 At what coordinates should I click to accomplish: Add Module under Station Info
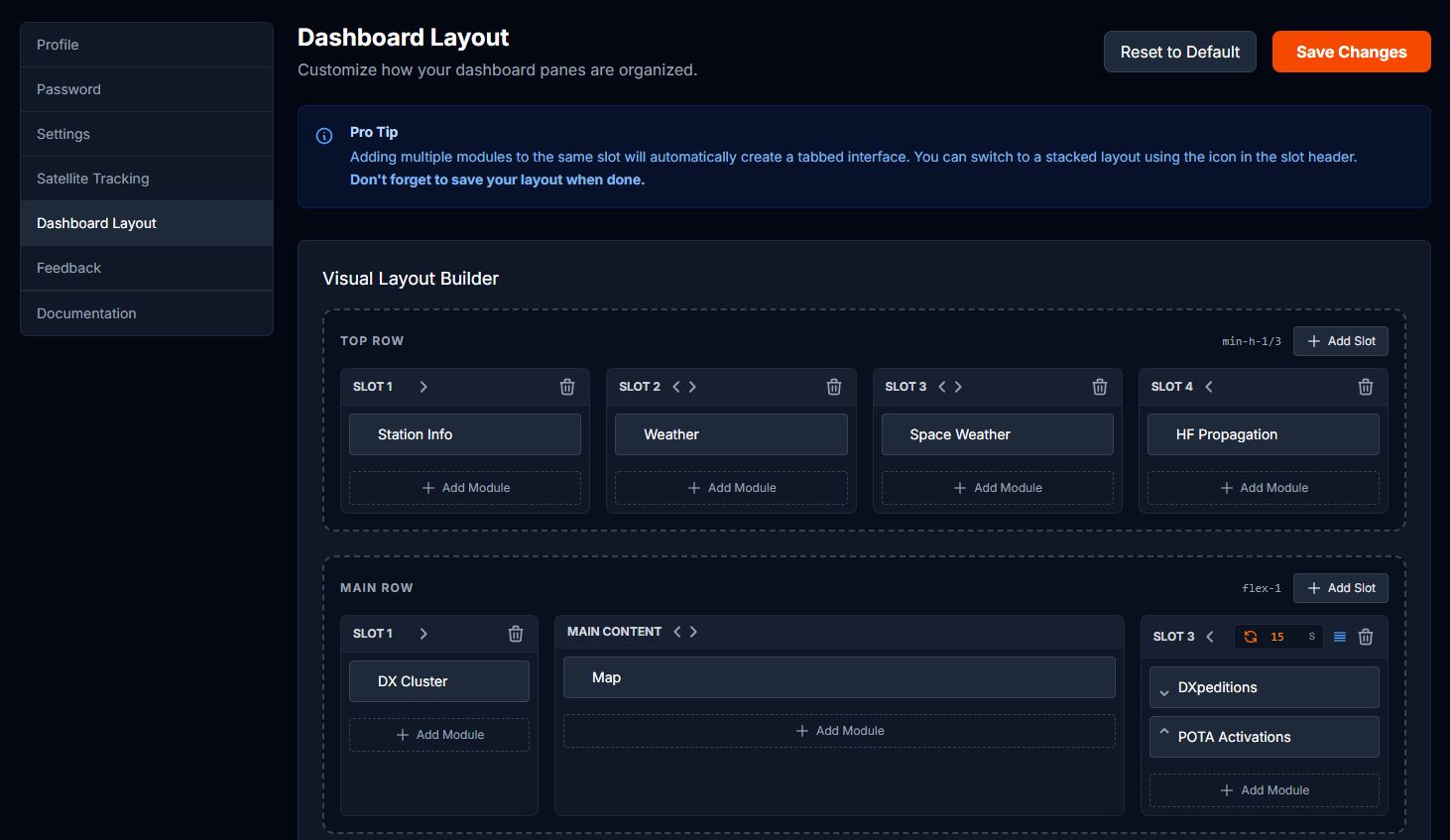click(x=465, y=488)
